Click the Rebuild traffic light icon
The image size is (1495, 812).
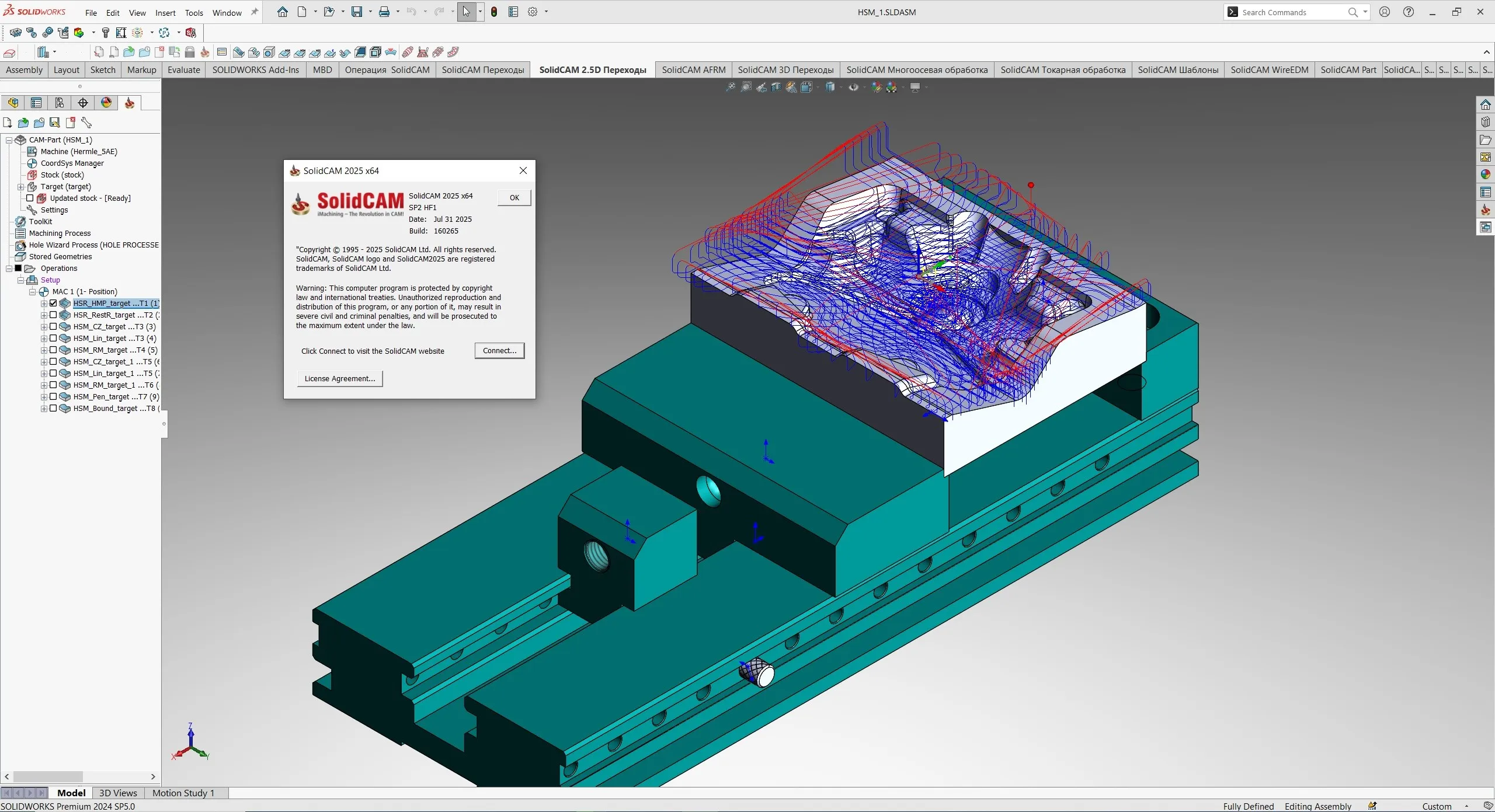click(x=494, y=12)
